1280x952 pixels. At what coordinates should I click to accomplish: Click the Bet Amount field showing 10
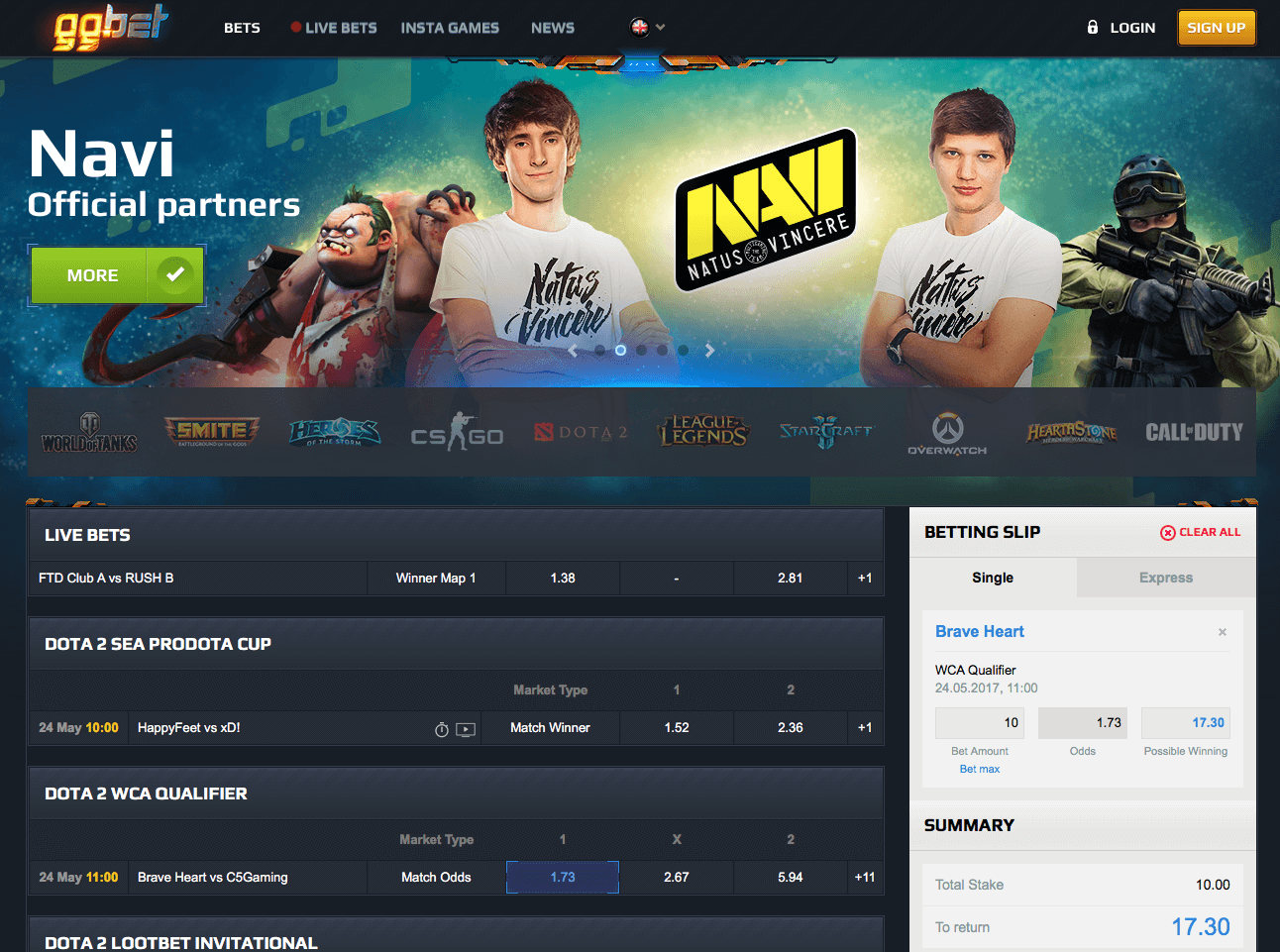pos(980,723)
